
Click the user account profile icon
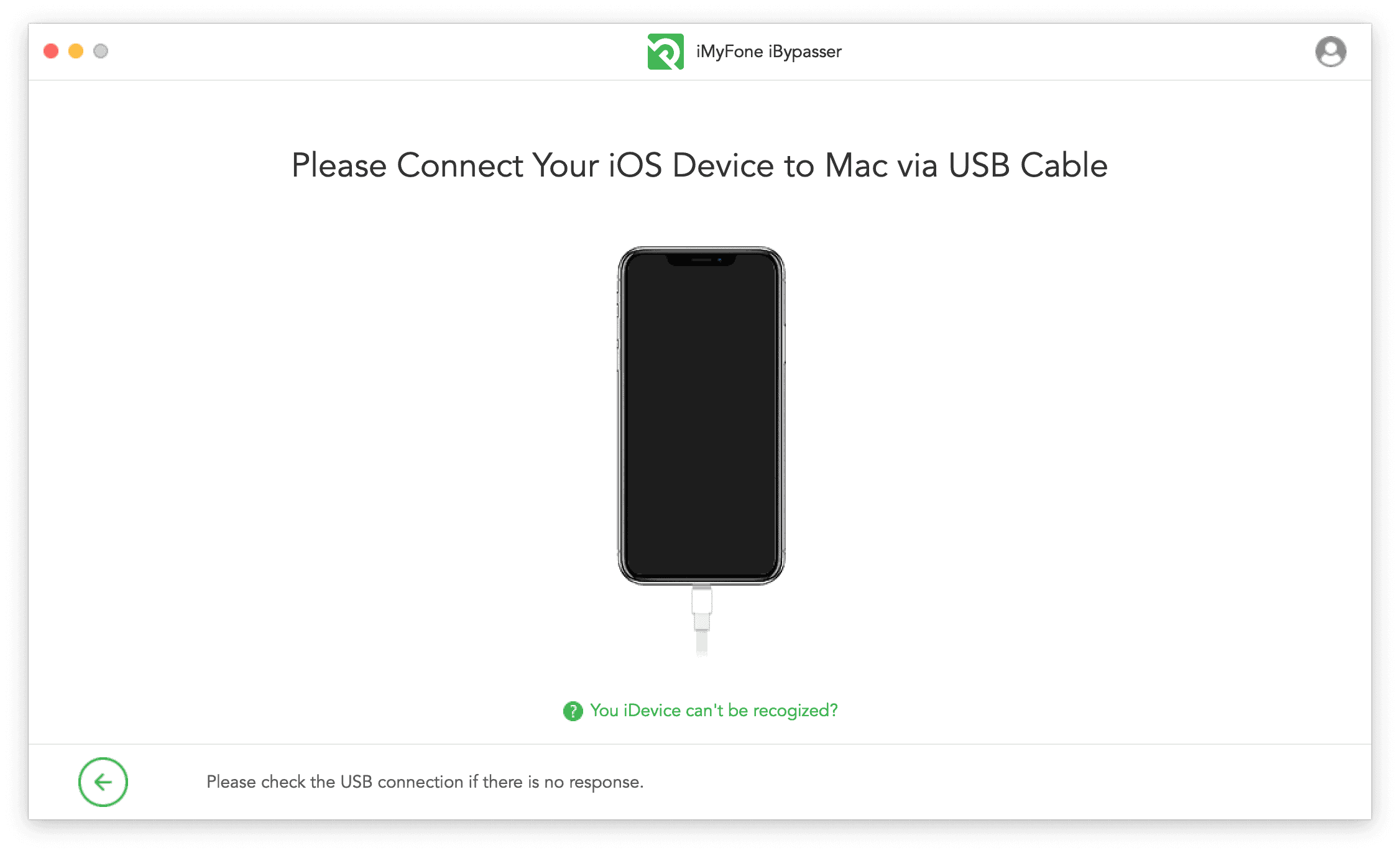(x=1331, y=52)
